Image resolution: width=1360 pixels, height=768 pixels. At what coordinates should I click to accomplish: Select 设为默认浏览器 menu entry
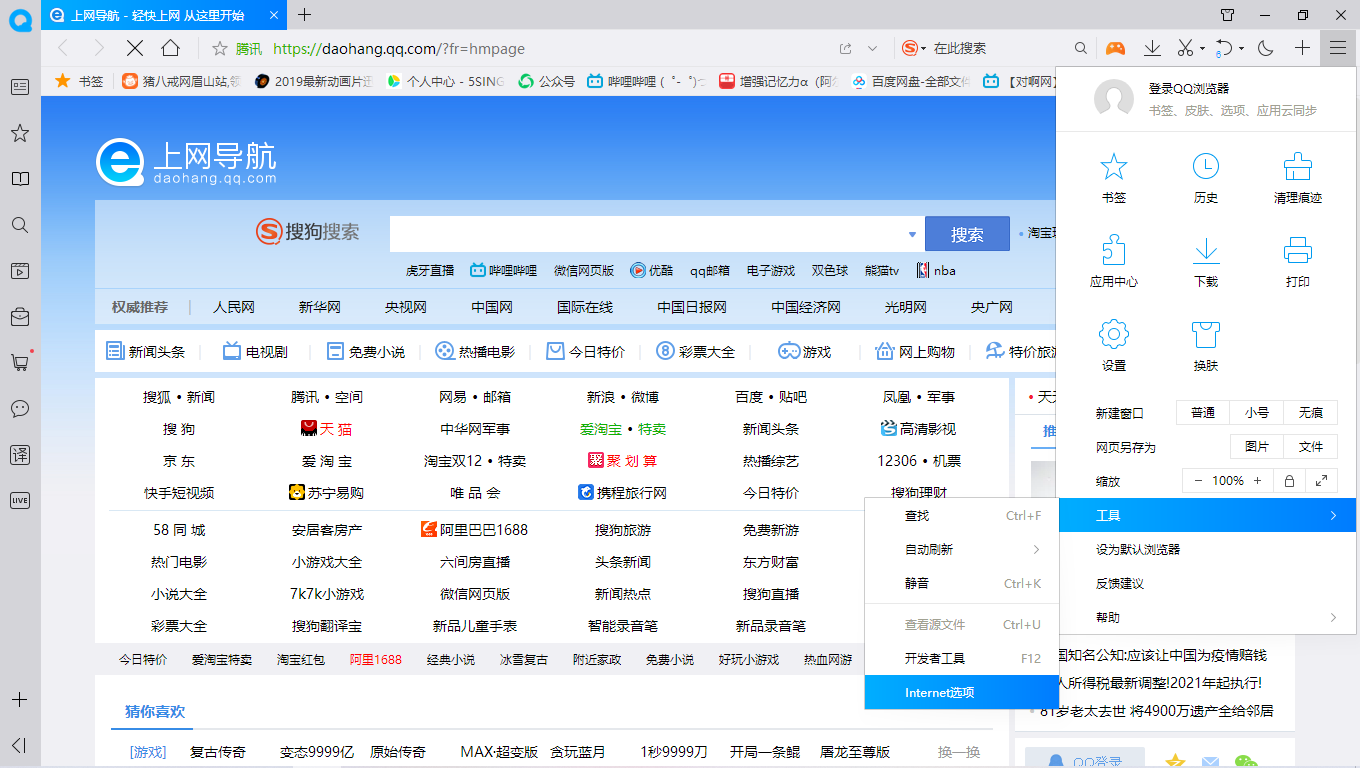[x=1206, y=549]
